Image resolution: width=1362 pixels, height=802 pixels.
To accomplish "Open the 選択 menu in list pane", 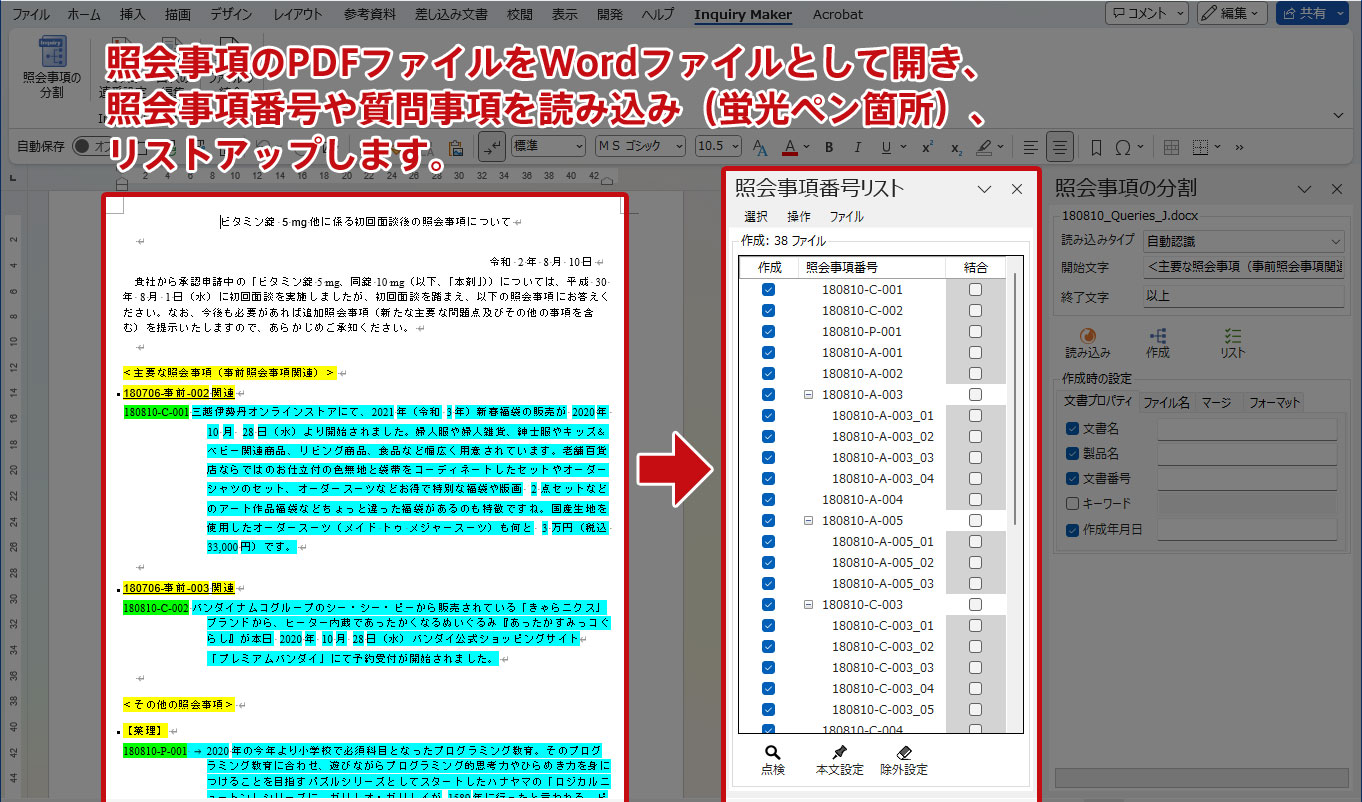I will 755,216.
